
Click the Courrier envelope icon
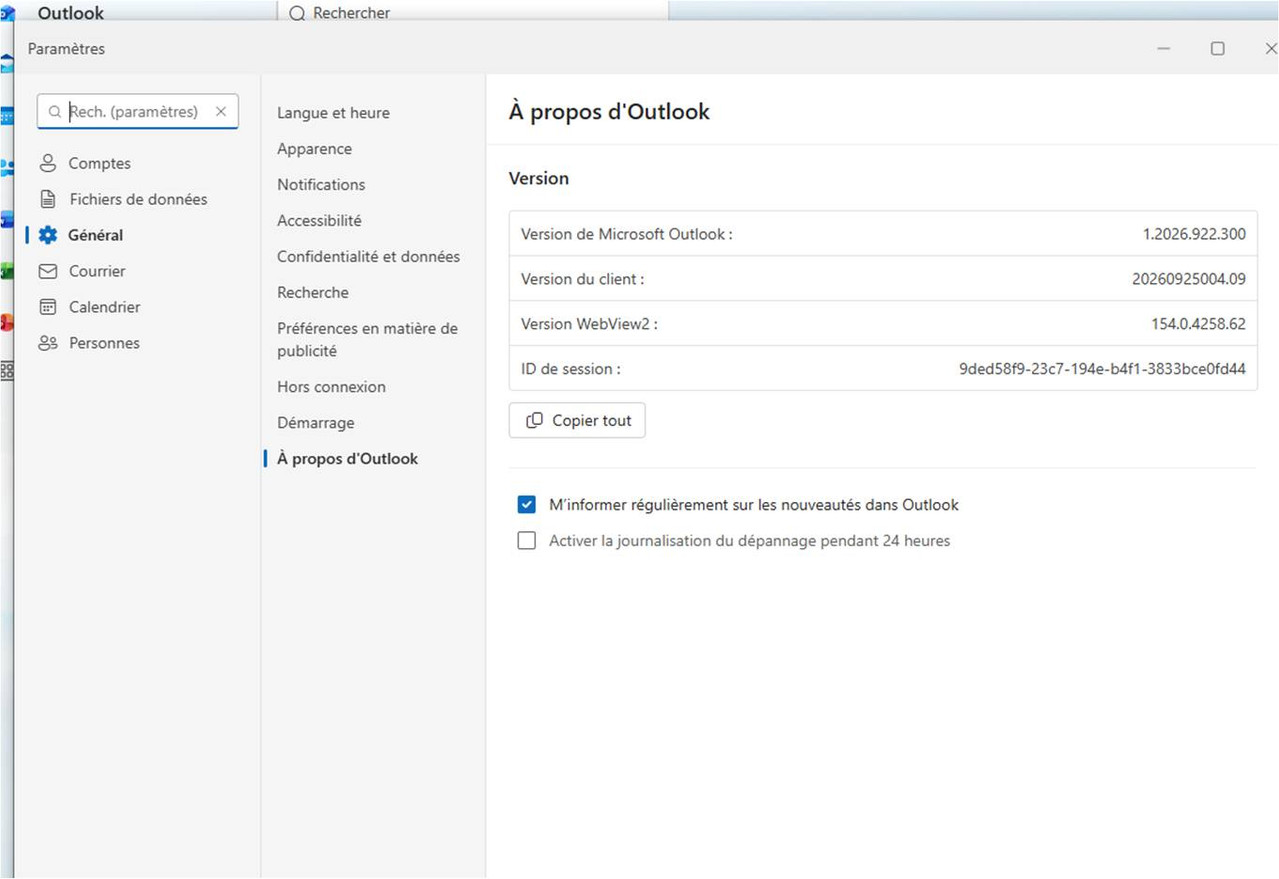tap(48, 271)
